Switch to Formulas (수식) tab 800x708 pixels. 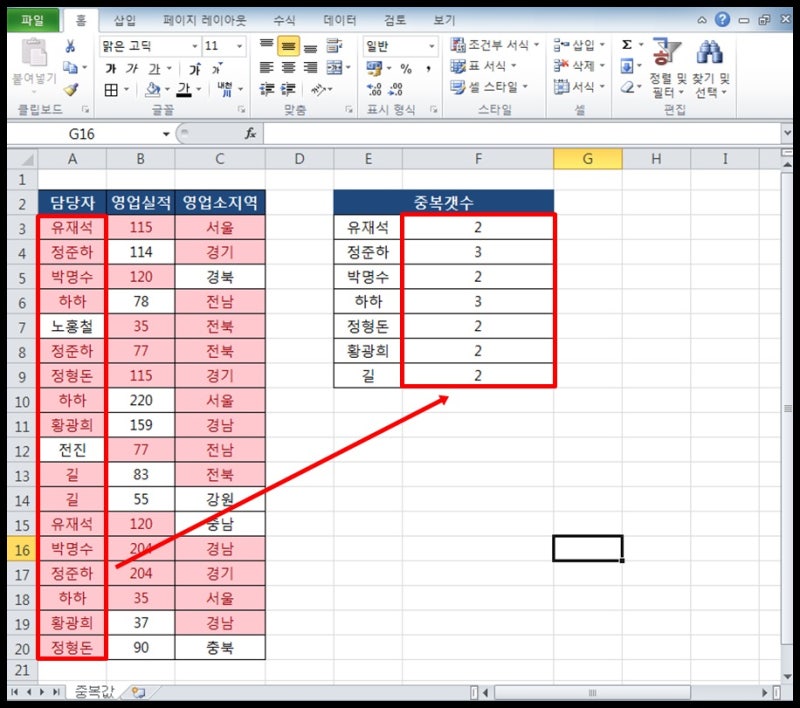(284, 20)
